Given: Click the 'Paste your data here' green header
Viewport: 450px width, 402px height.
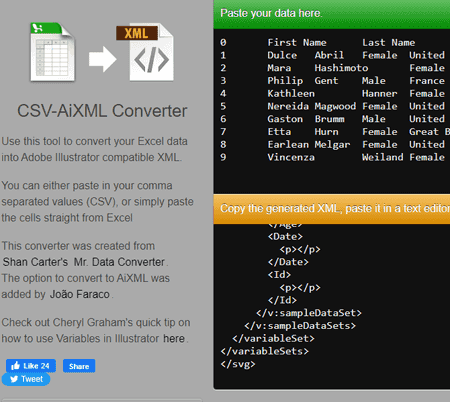Looking at the screenshot, I should (332, 14).
